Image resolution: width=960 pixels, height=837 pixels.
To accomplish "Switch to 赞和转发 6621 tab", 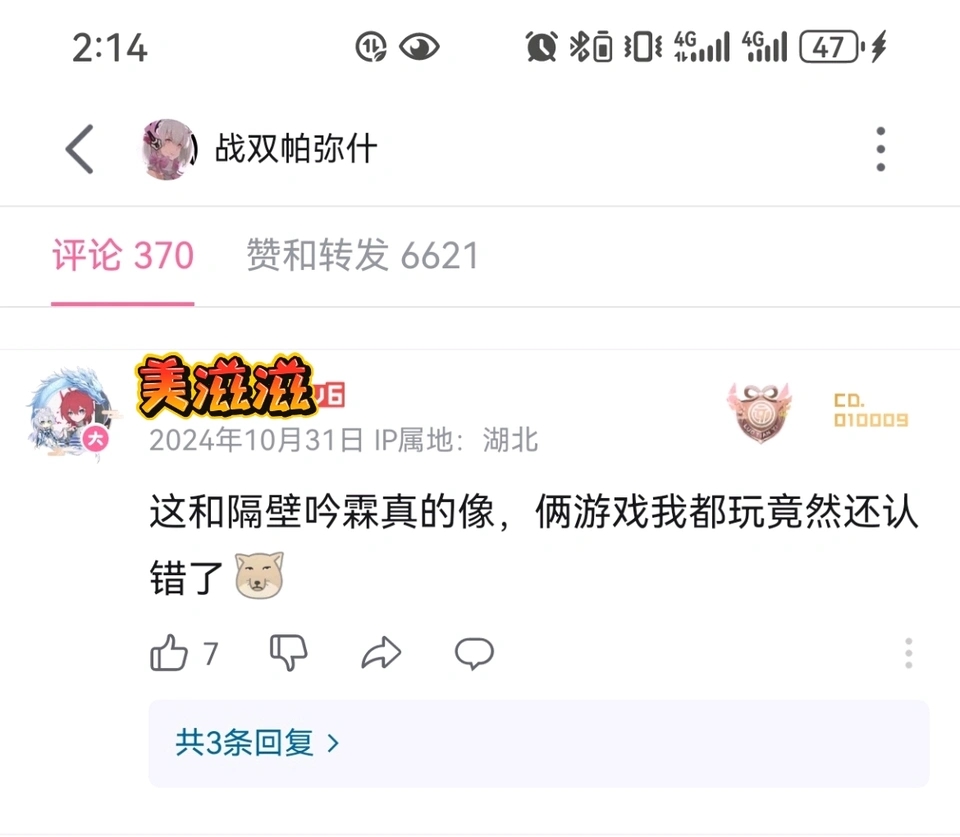I will tap(362, 255).
